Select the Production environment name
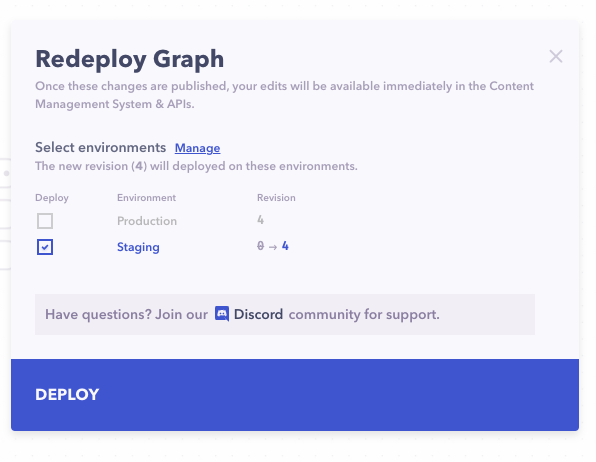The width and height of the screenshot is (596, 462). [x=147, y=221]
